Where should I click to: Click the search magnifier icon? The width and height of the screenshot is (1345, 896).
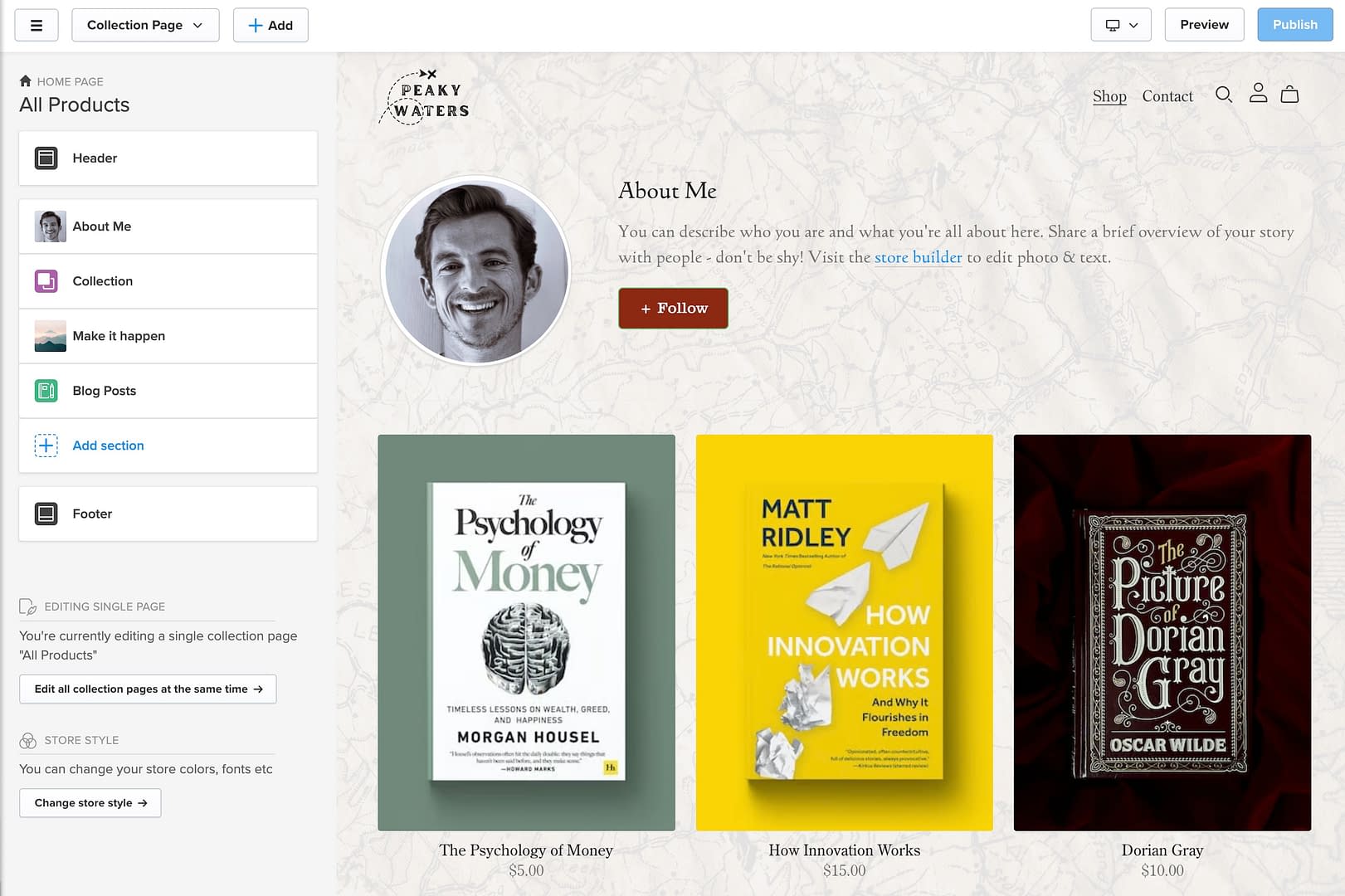[1223, 95]
